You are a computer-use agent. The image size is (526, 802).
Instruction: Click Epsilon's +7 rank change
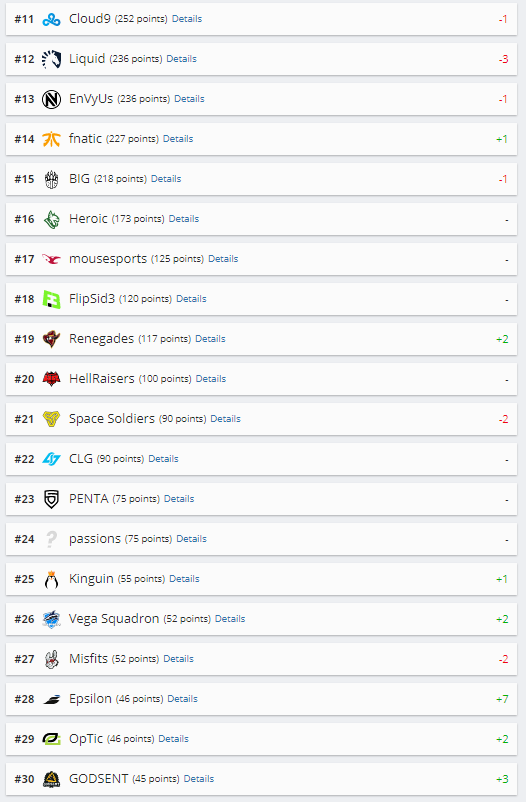(502, 699)
